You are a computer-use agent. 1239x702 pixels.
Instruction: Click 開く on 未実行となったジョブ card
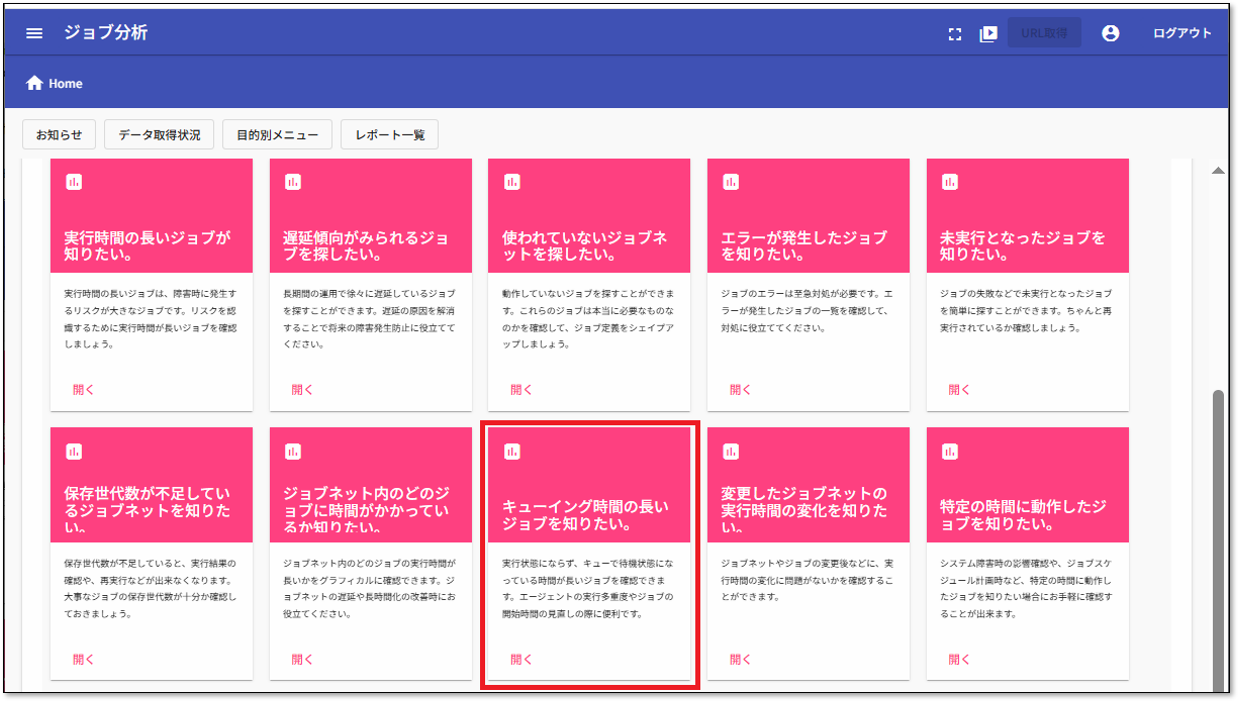tap(960, 390)
